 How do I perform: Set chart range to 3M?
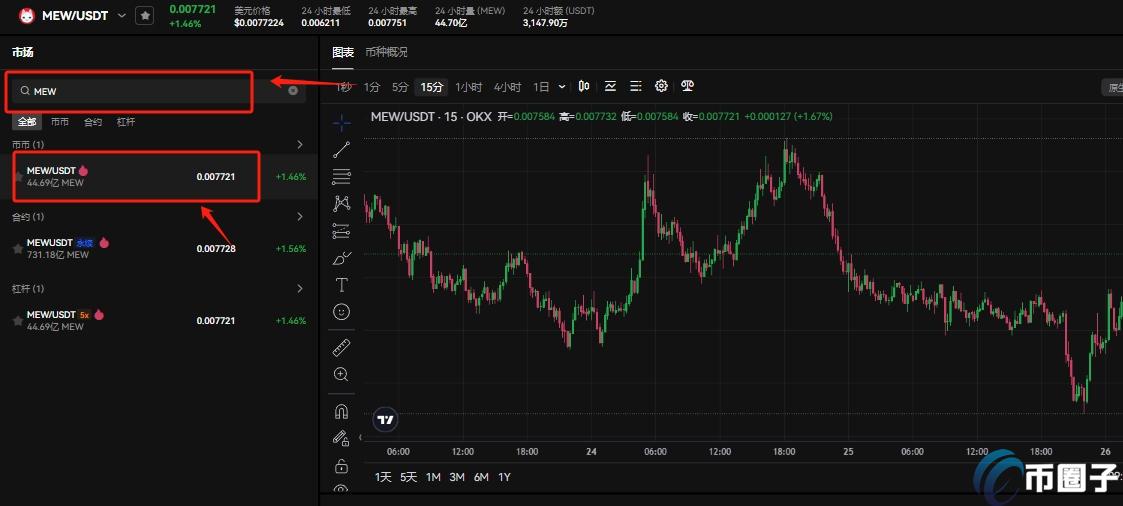click(457, 477)
